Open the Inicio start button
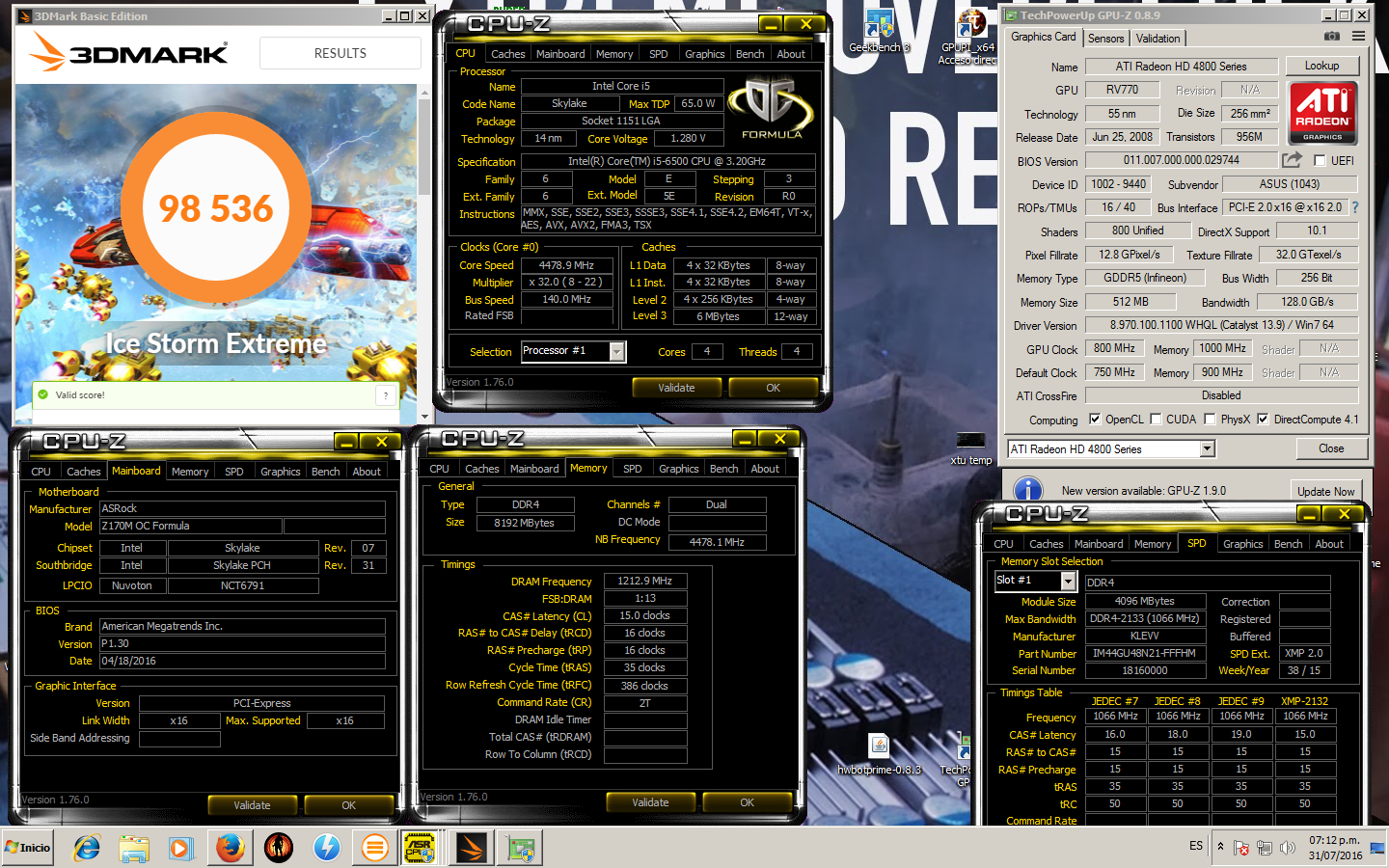The image size is (1389, 868). (28, 848)
